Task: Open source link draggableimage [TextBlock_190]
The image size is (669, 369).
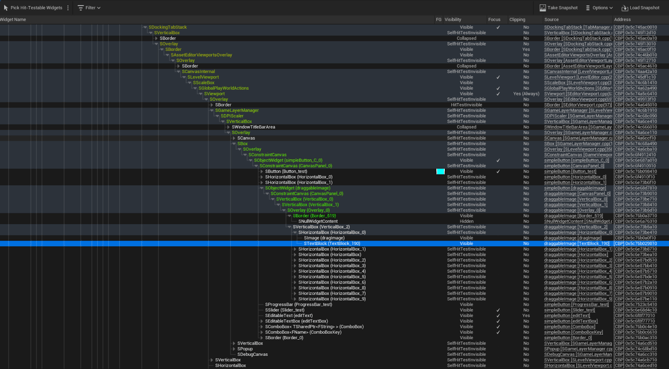Action: coord(577,244)
